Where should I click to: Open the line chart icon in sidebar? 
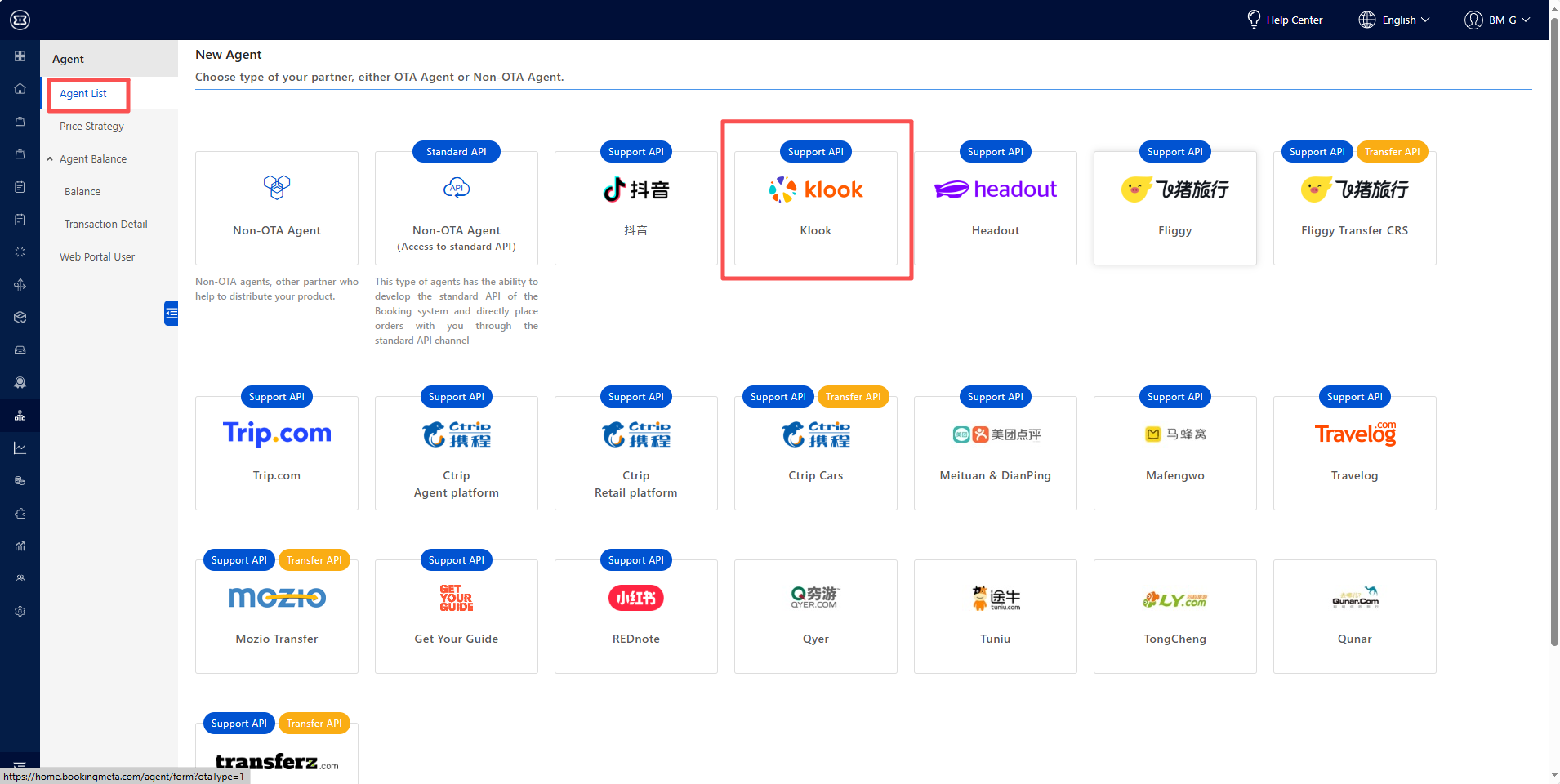tap(20, 448)
